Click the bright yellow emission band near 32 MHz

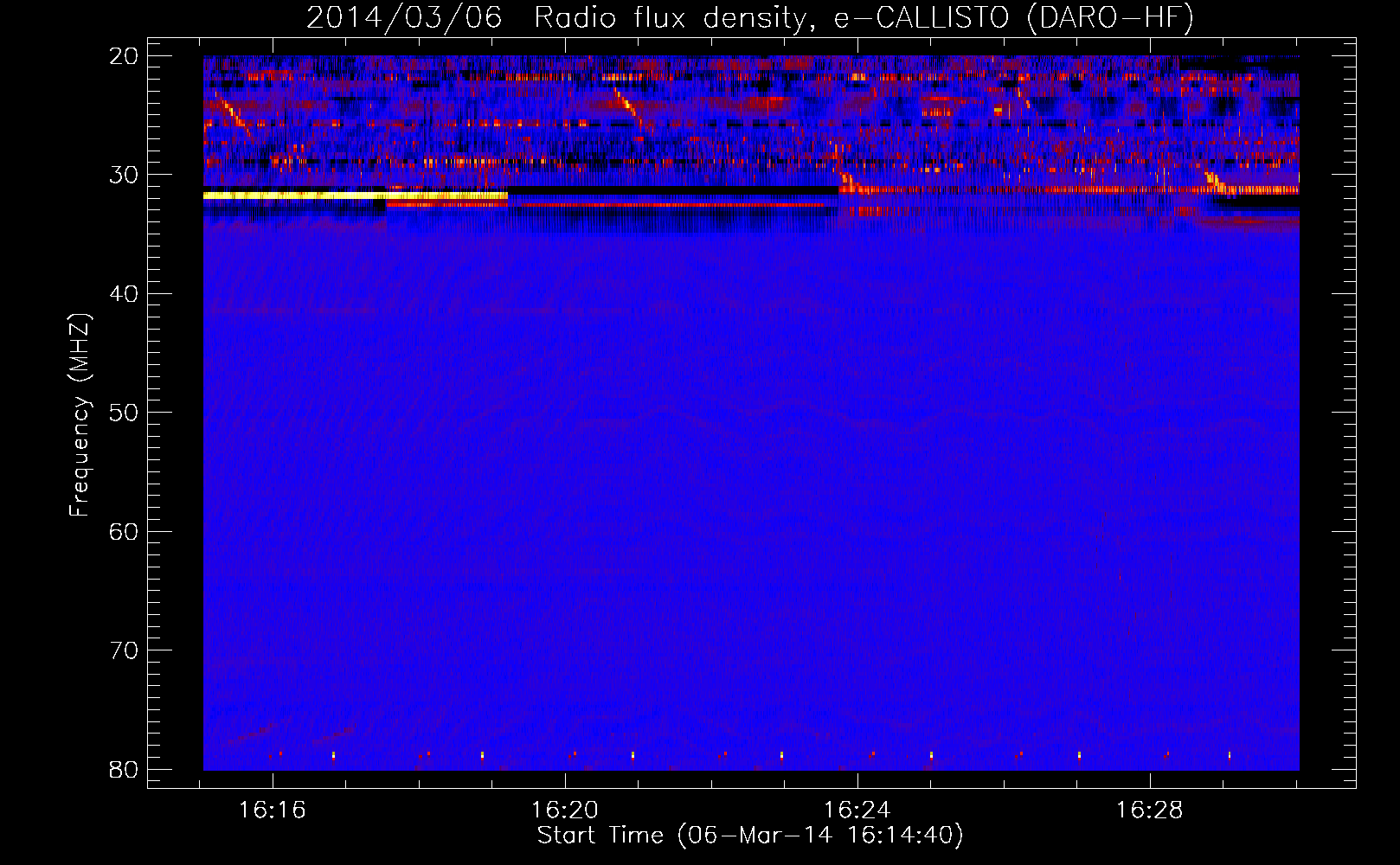(355, 195)
